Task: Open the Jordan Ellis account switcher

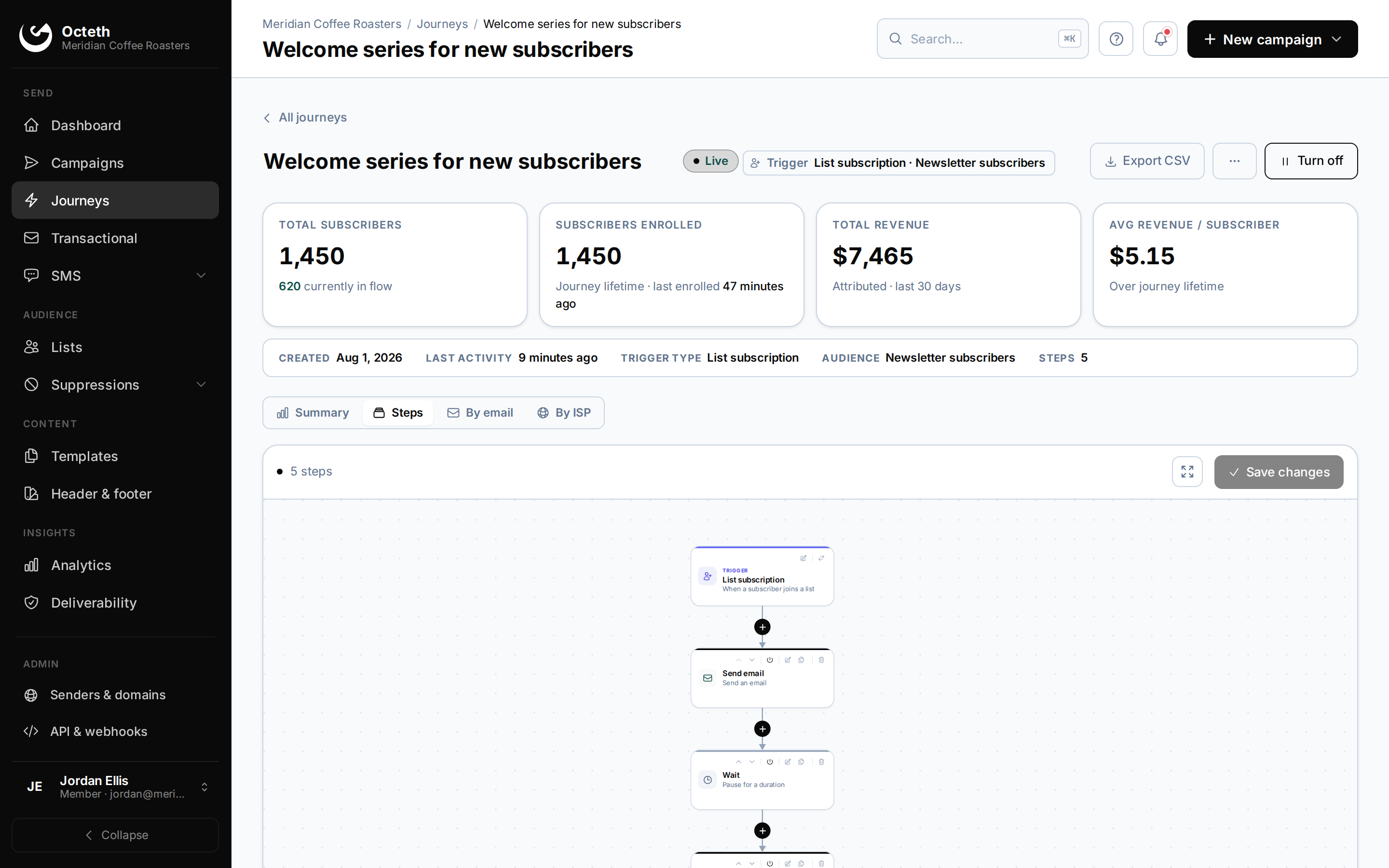Action: [x=115, y=787]
